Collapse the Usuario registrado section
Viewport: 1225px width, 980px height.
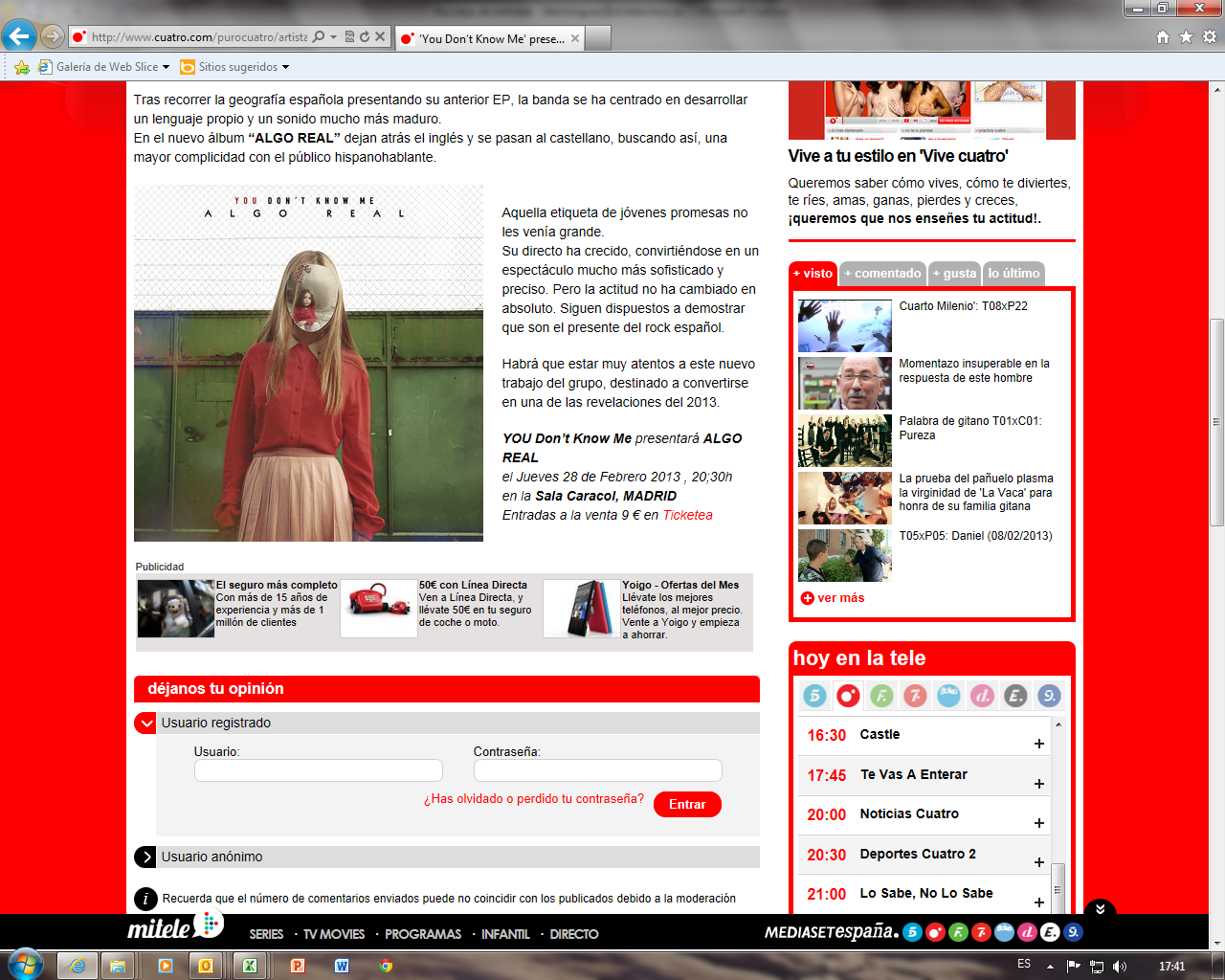(145, 724)
